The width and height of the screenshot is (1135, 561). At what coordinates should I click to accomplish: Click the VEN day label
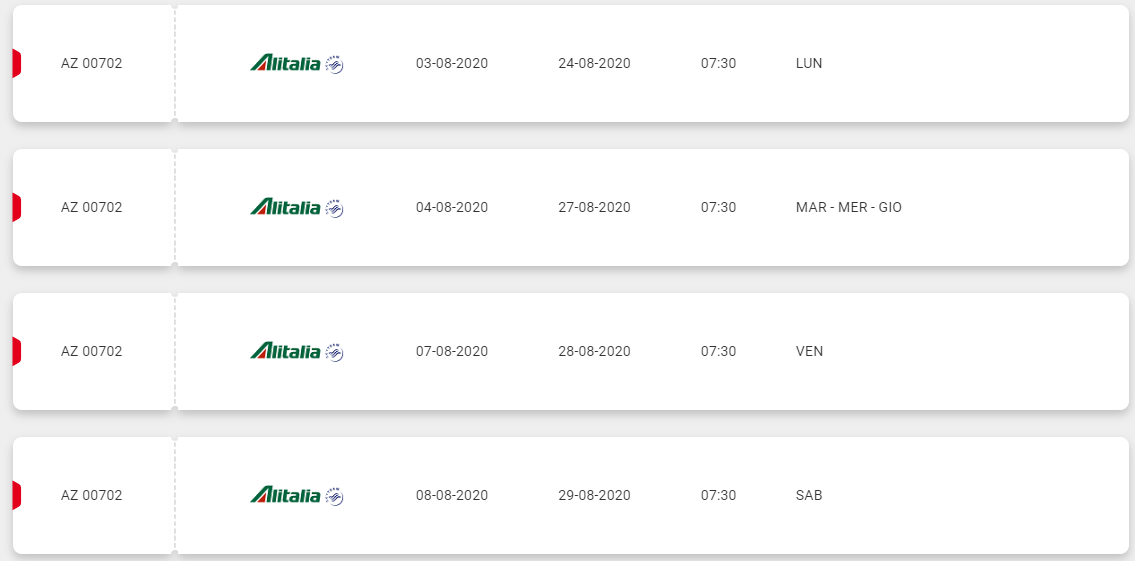(x=809, y=351)
